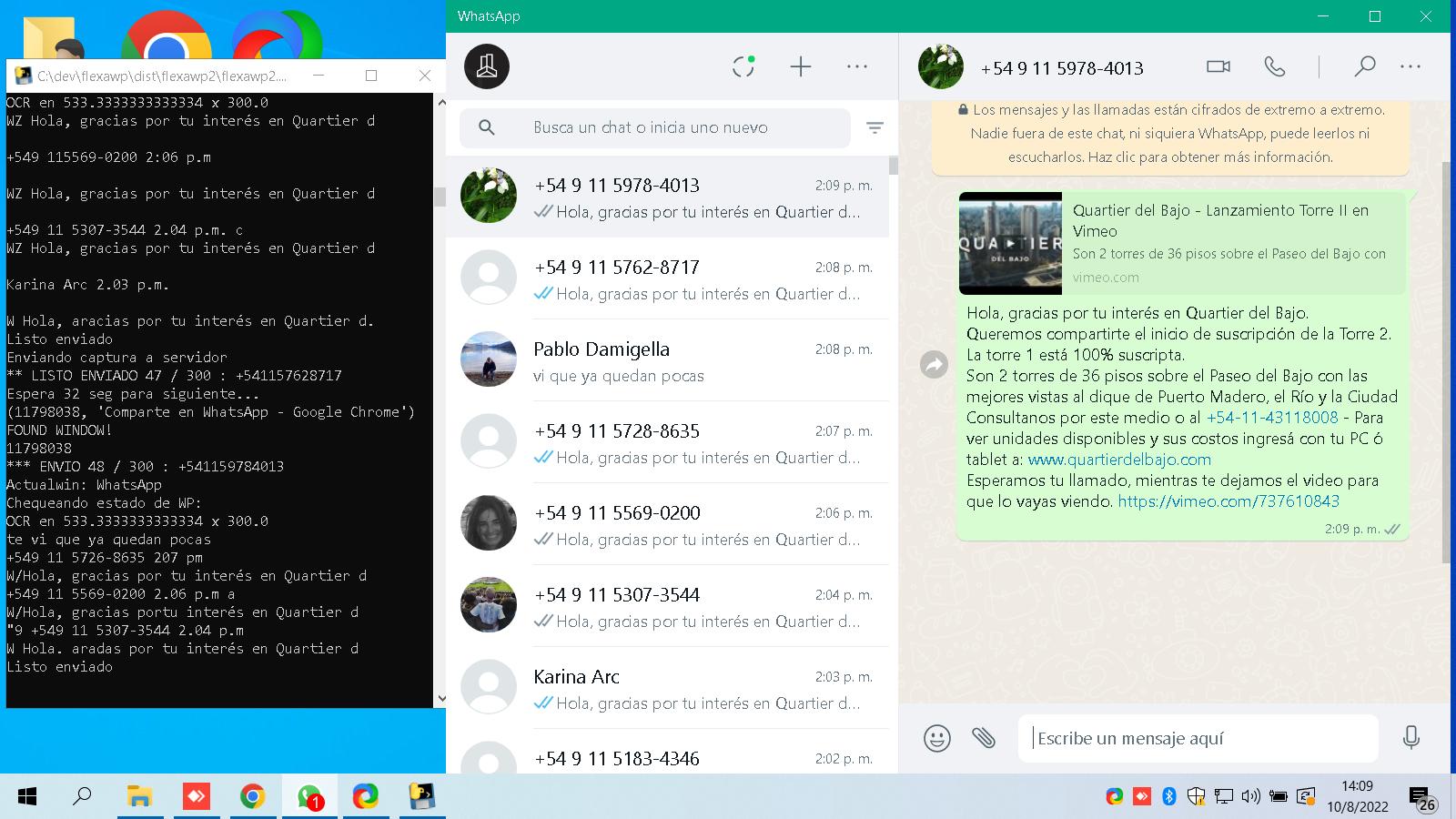
Task: Open the chat filter icon
Action: coord(875,127)
